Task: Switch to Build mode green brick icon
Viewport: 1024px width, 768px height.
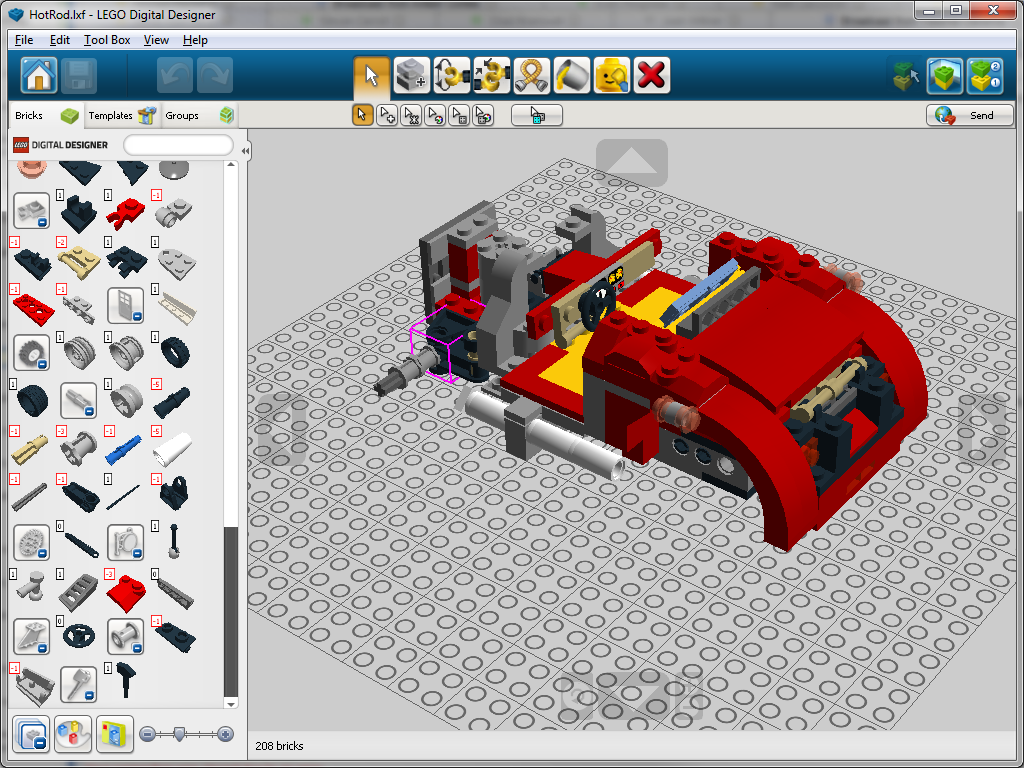Action: tap(906, 76)
